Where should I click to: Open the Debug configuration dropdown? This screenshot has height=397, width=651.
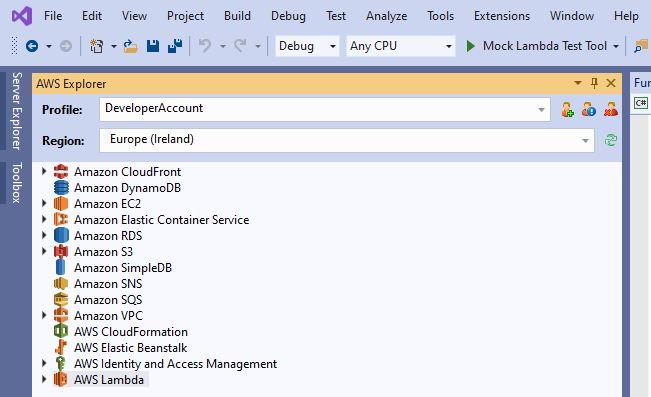point(307,46)
